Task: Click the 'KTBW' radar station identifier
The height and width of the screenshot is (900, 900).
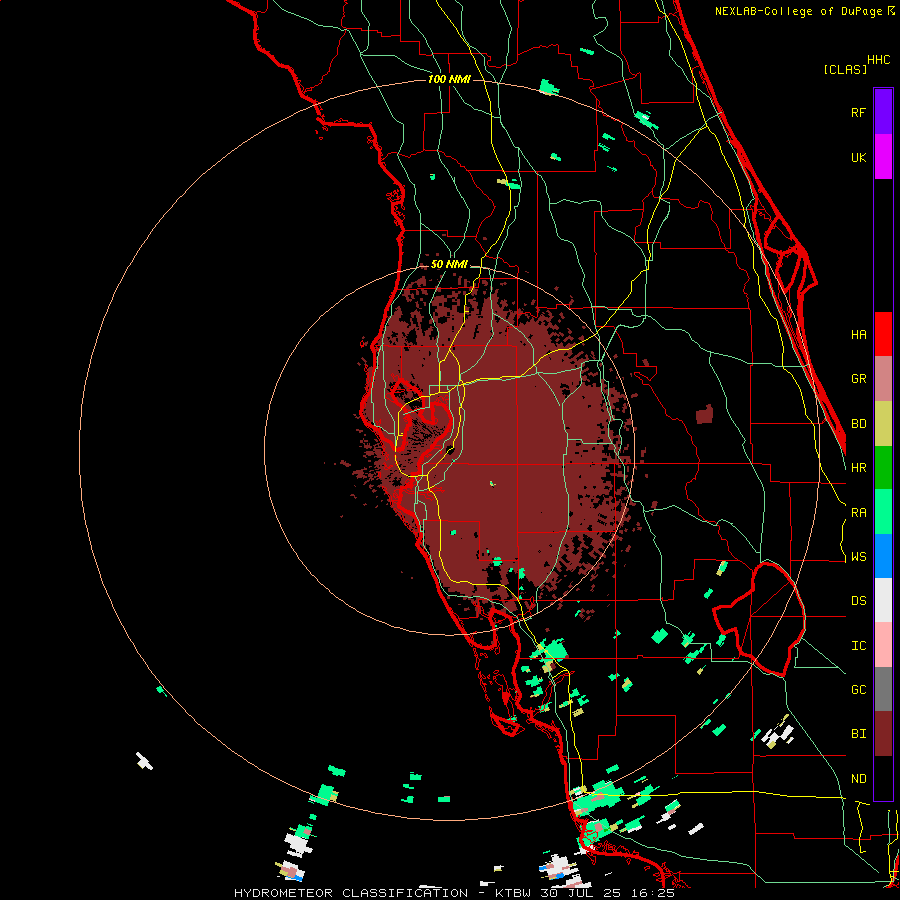Action: [x=513, y=893]
